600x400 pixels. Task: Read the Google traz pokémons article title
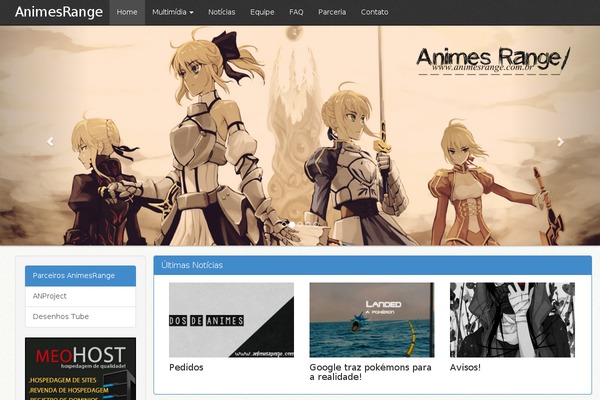(370, 372)
